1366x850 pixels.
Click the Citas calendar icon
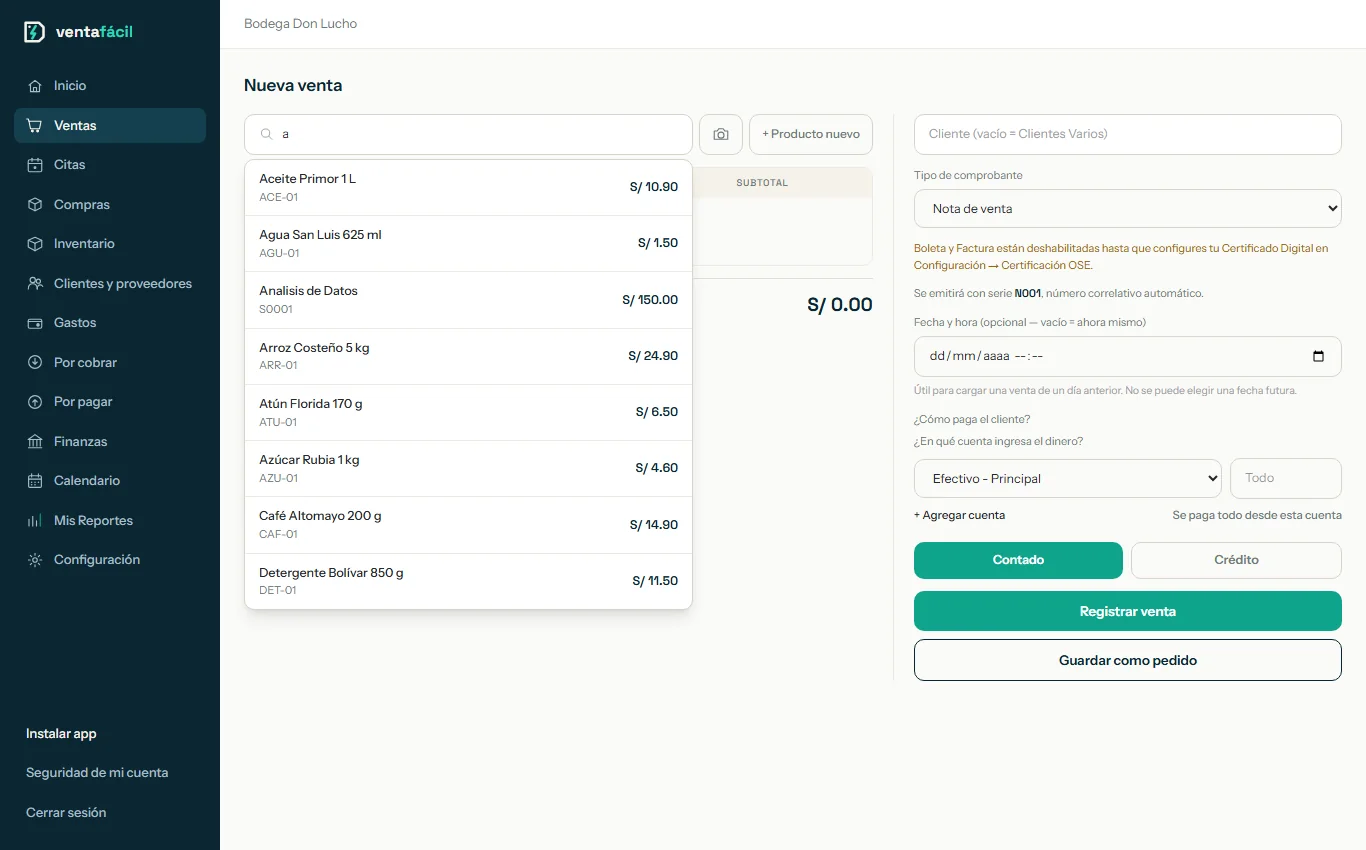pyautogui.click(x=35, y=165)
